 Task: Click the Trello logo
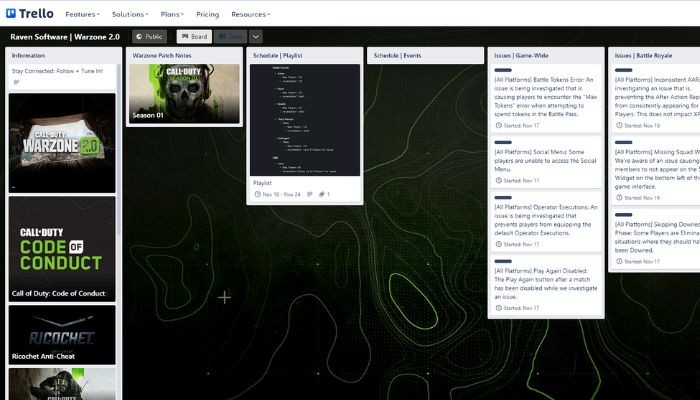[x=29, y=14]
